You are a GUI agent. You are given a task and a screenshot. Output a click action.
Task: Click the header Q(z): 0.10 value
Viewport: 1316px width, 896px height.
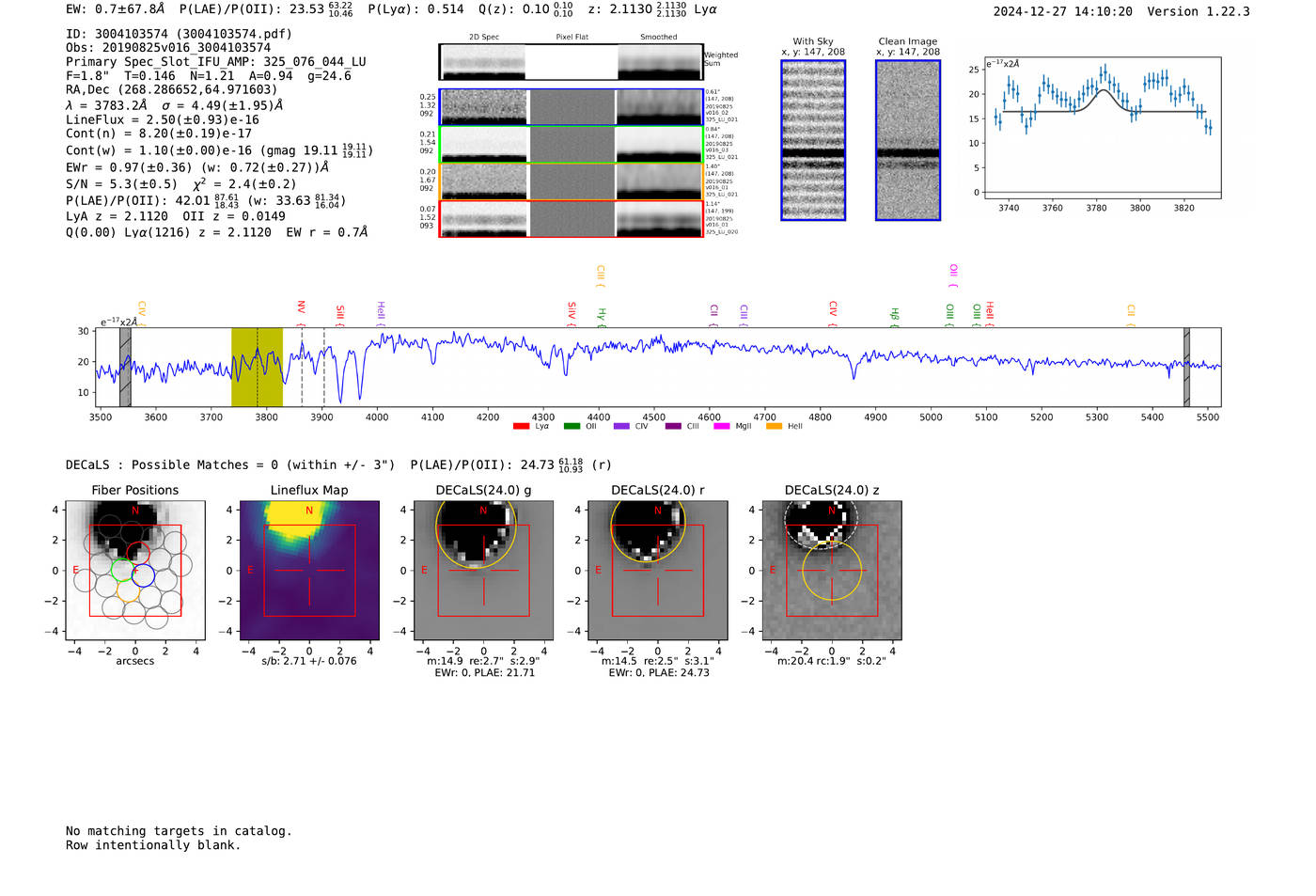[x=525, y=9]
